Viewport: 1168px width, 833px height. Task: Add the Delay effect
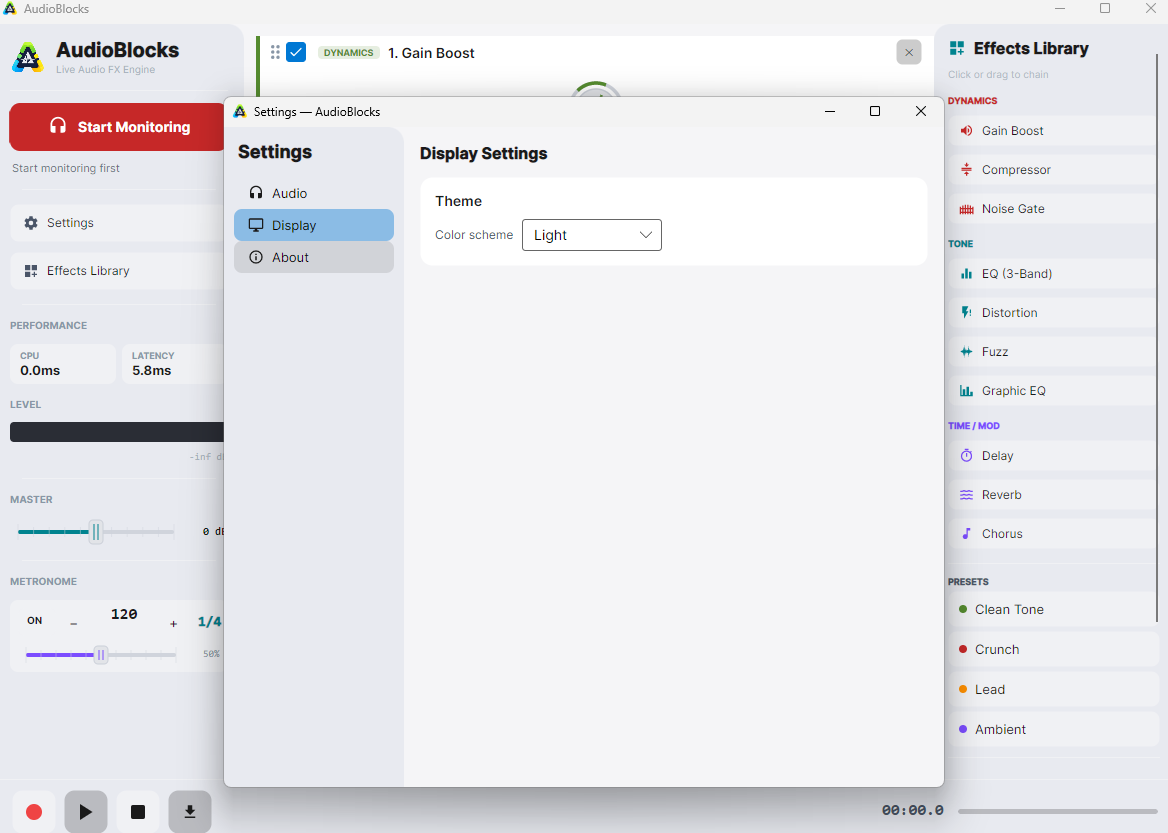point(1053,455)
